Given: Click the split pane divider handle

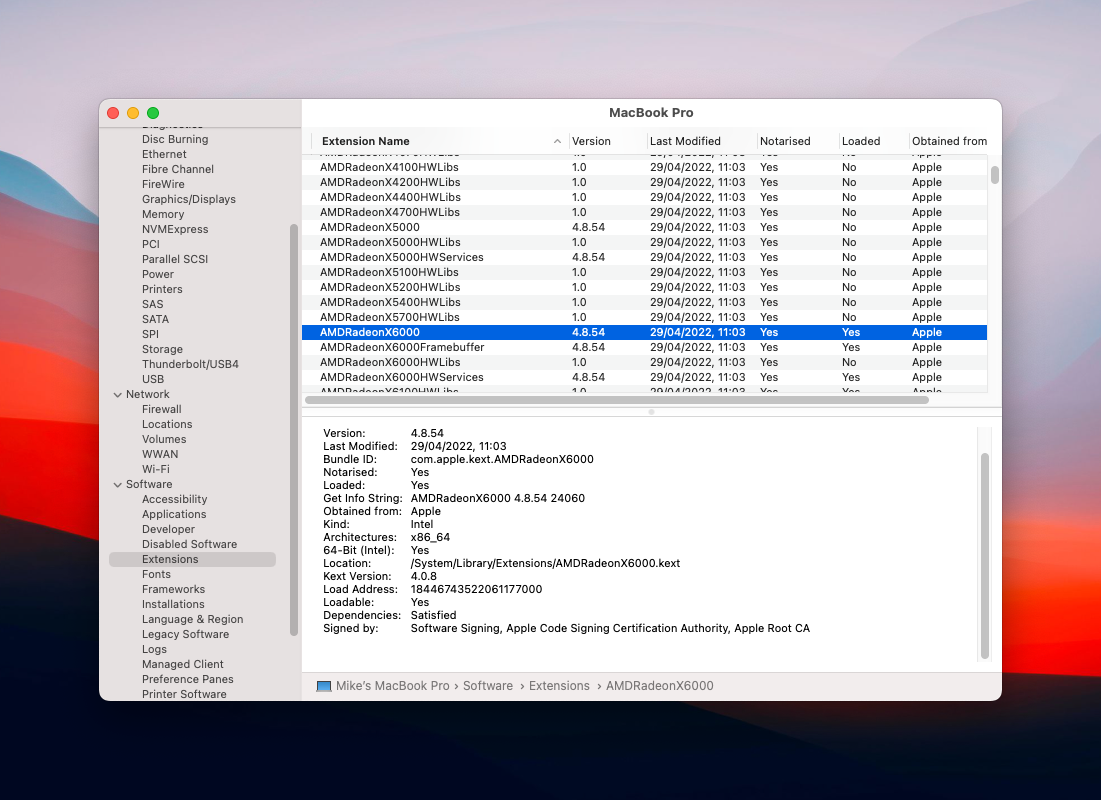Looking at the screenshot, I should (x=652, y=412).
